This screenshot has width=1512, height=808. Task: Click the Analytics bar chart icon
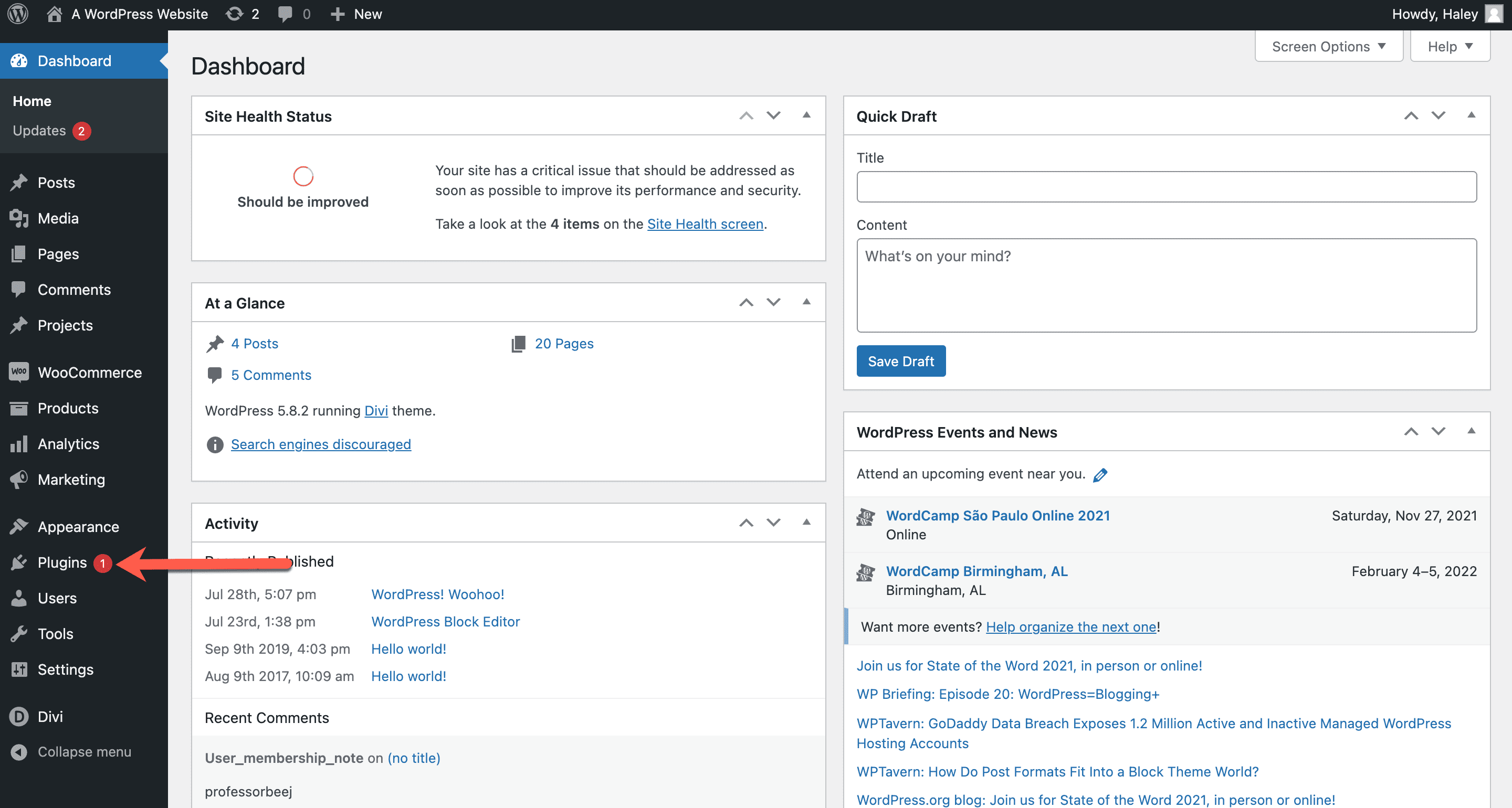19,443
